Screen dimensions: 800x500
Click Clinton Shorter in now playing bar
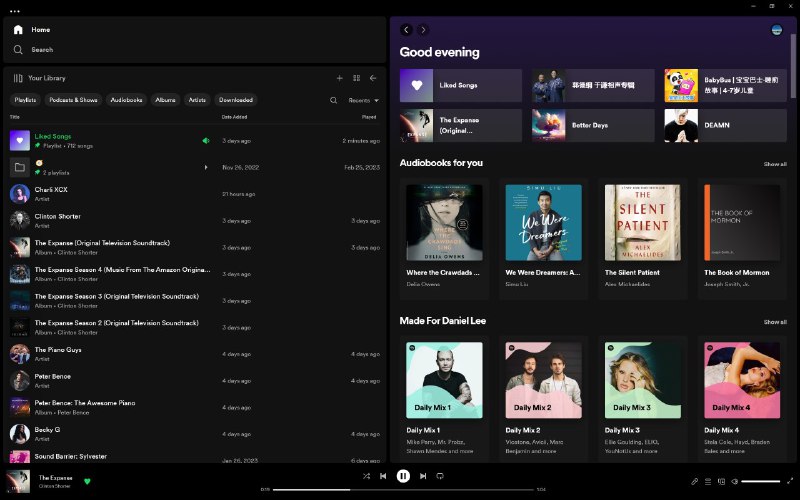55,486
